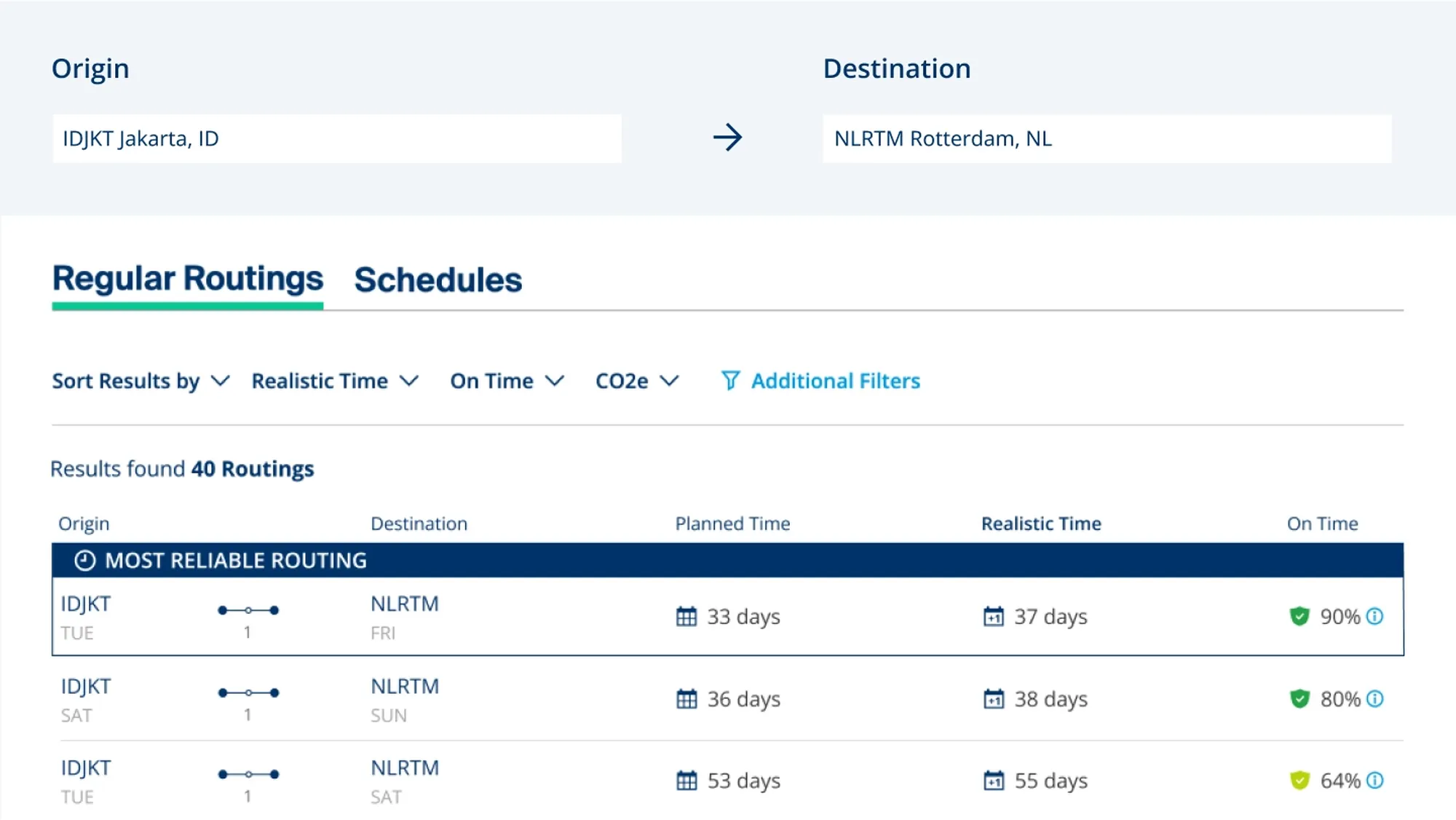Switch to the Schedules tab
This screenshot has width=1456, height=820.
coord(438,280)
